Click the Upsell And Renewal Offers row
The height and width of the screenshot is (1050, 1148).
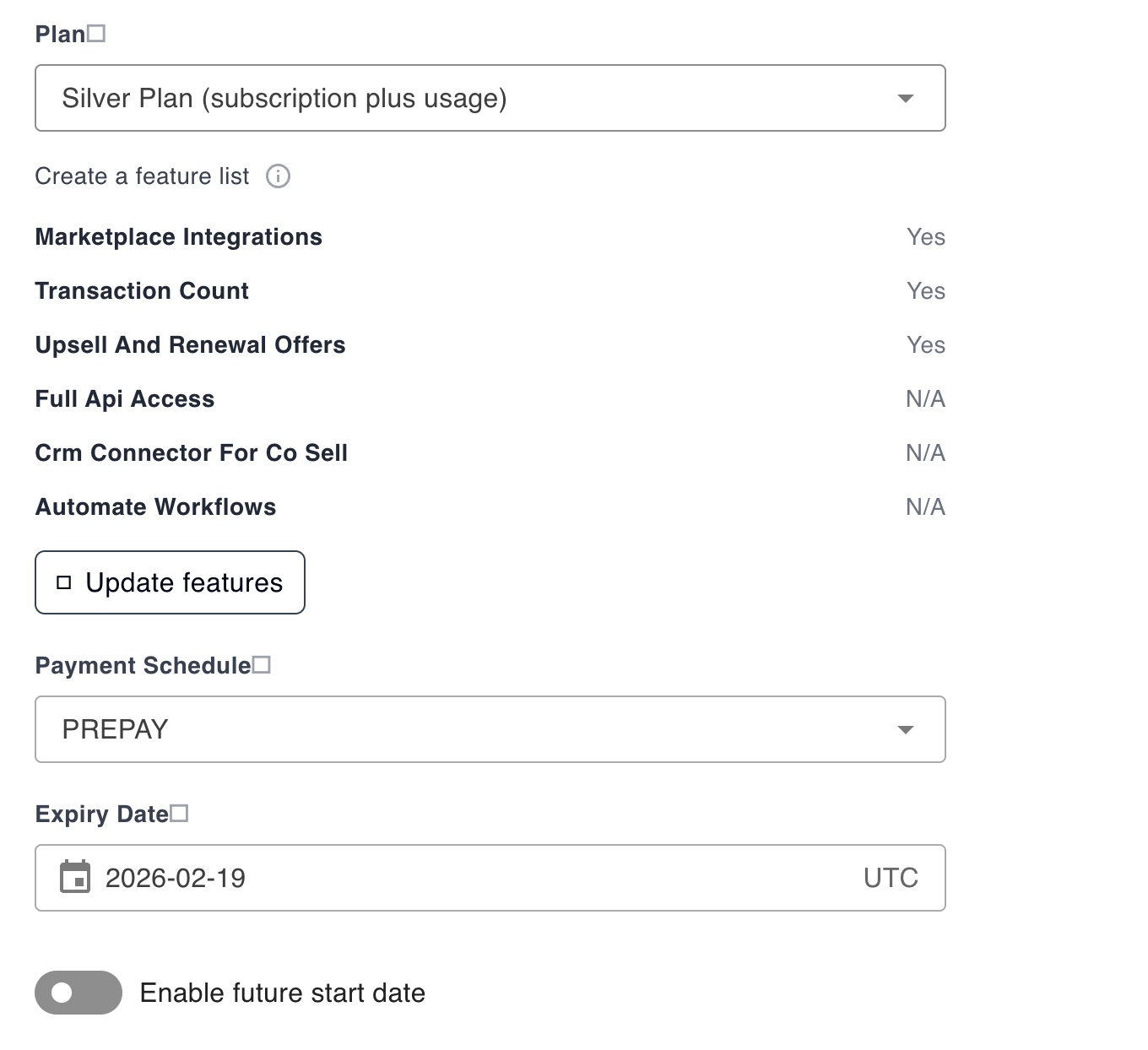click(190, 344)
